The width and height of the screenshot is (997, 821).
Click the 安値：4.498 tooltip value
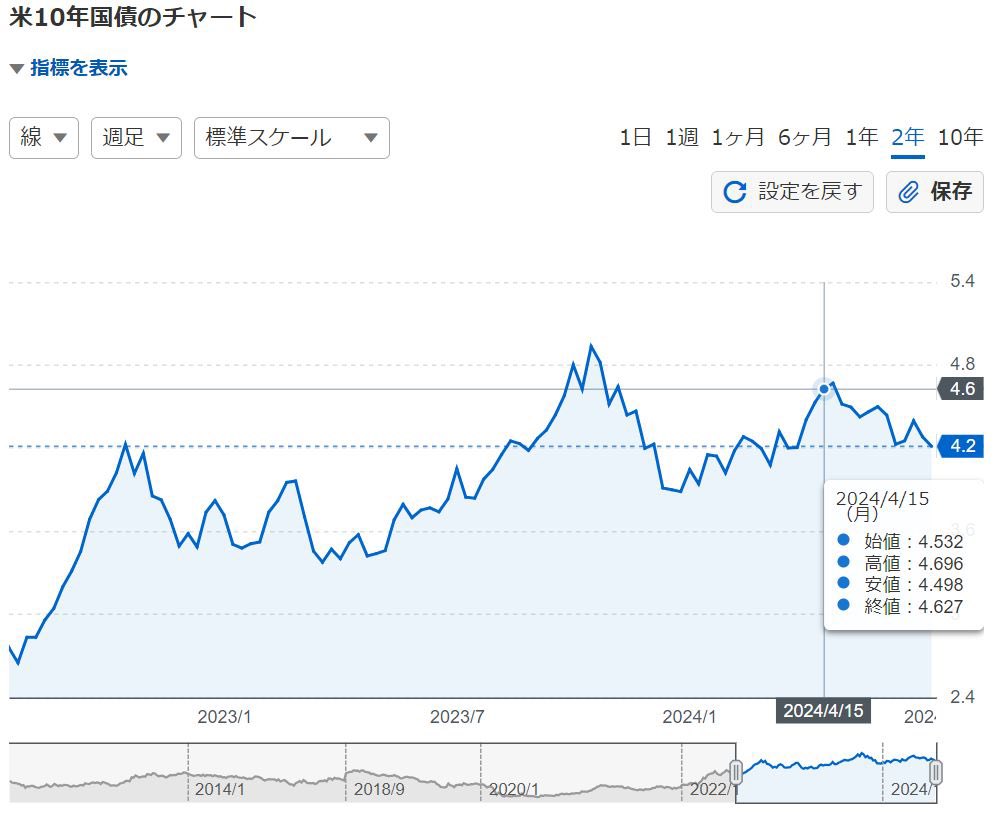coord(913,584)
